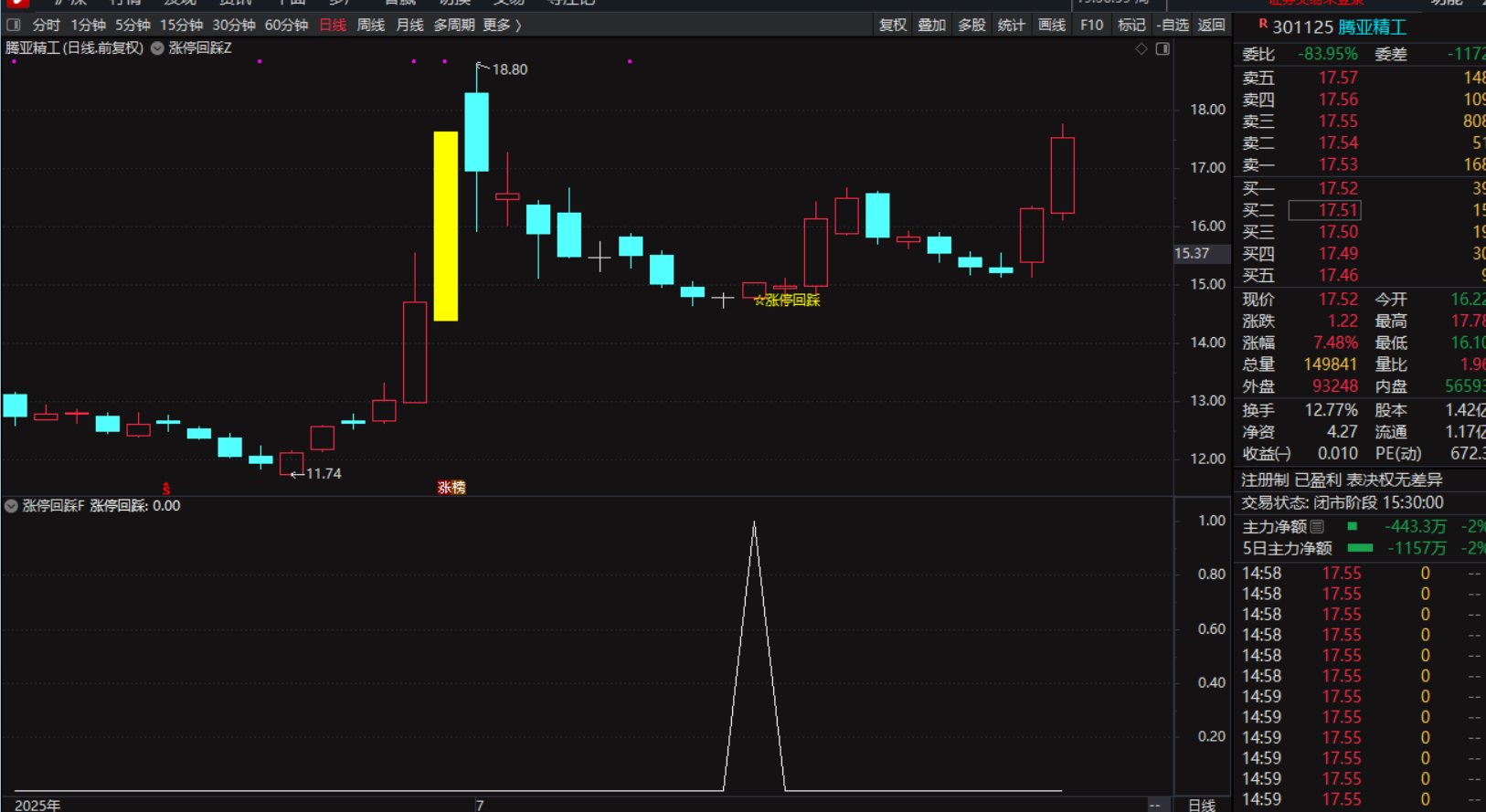This screenshot has width=1486, height=812.
Task: Expand the 涨停回踩F sub-chart indicator dropdown
Action: click(x=11, y=506)
